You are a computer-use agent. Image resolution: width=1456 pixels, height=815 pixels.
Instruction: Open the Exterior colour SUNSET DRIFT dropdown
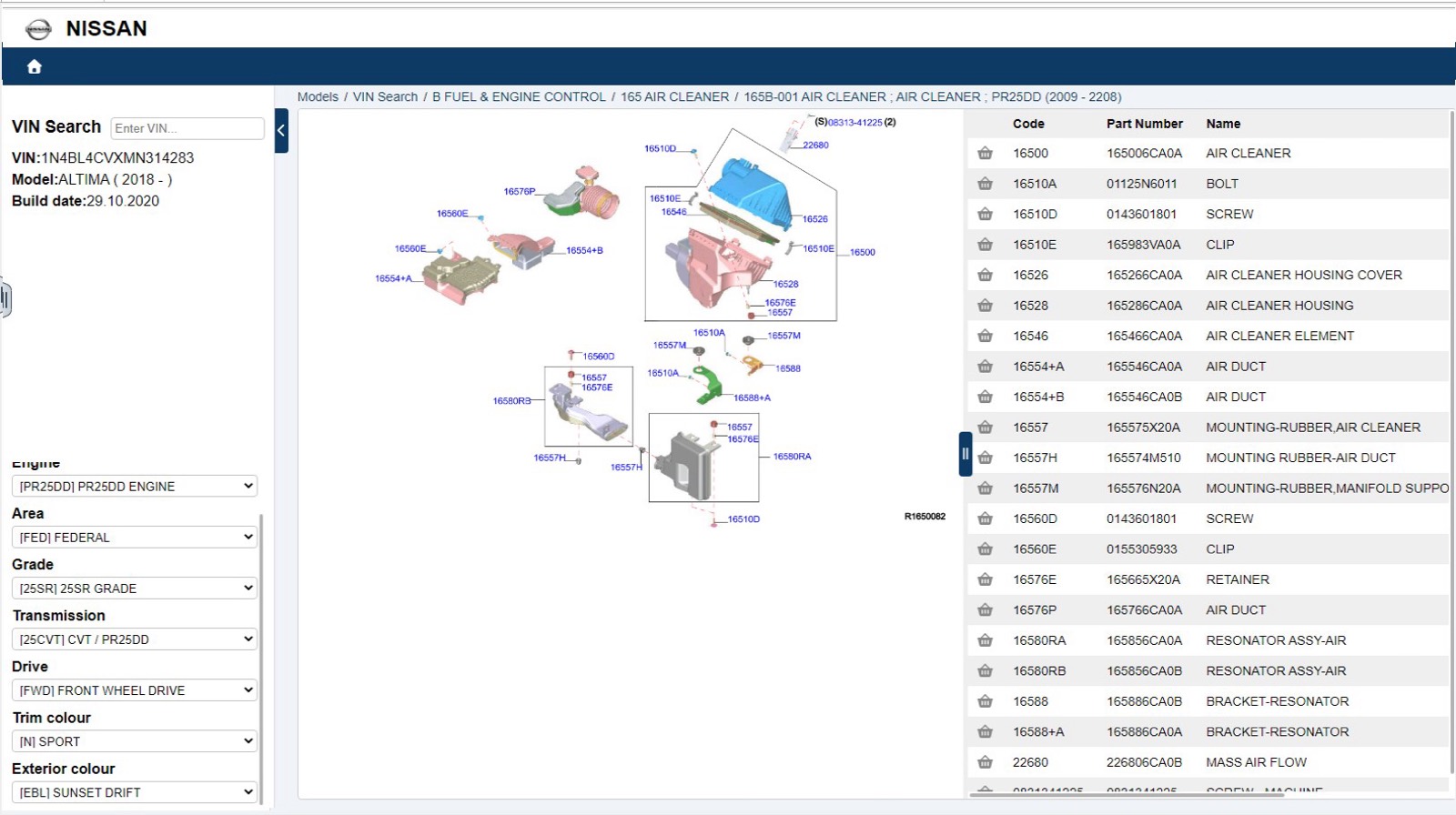(x=135, y=792)
